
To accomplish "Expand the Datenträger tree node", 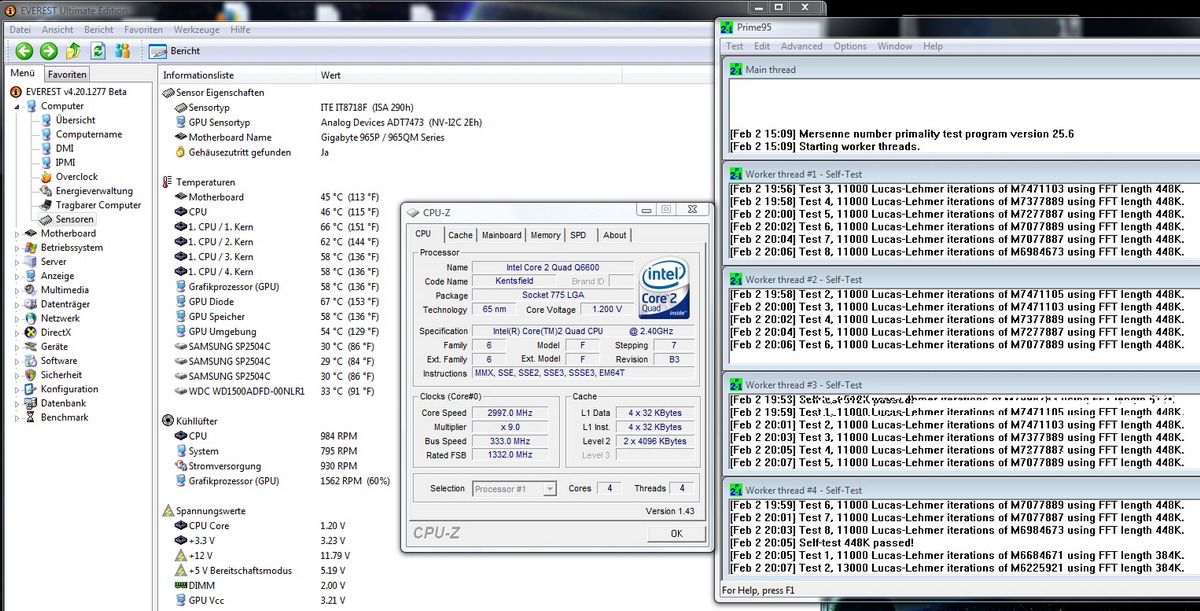I will (17, 304).
